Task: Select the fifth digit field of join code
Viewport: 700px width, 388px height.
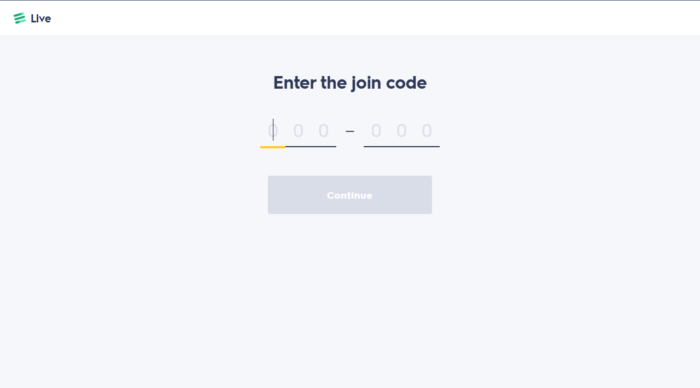Action: tap(402, 131)
